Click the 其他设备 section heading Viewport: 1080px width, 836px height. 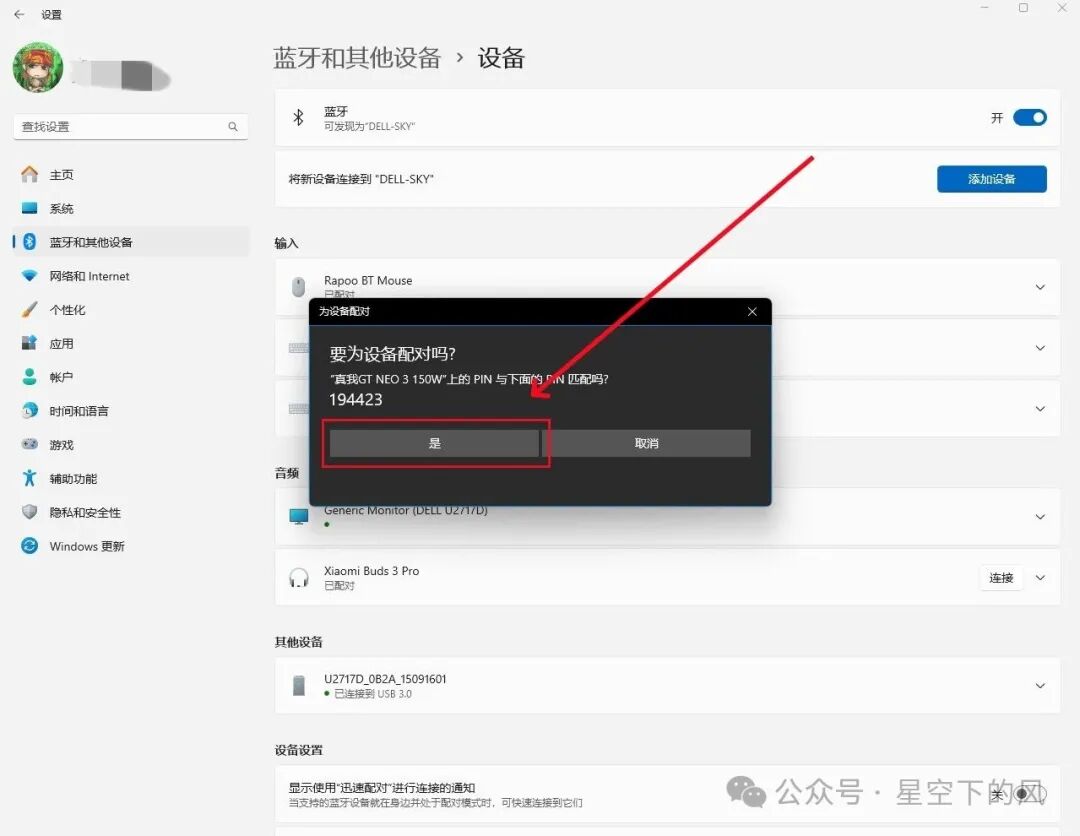(x=298, y=642)
